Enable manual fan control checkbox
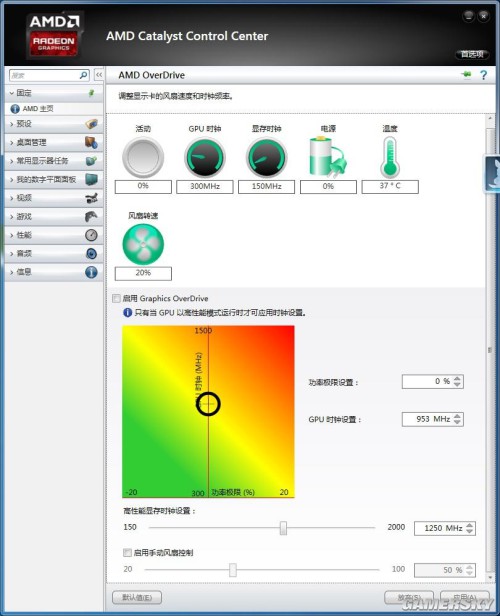 [x=127, y=553]
